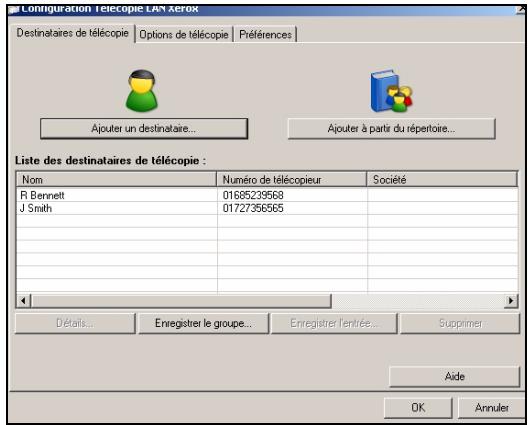Sort the list by Nom column header
The height and width of the screenshot is (425, 529).
pos(116,179)
